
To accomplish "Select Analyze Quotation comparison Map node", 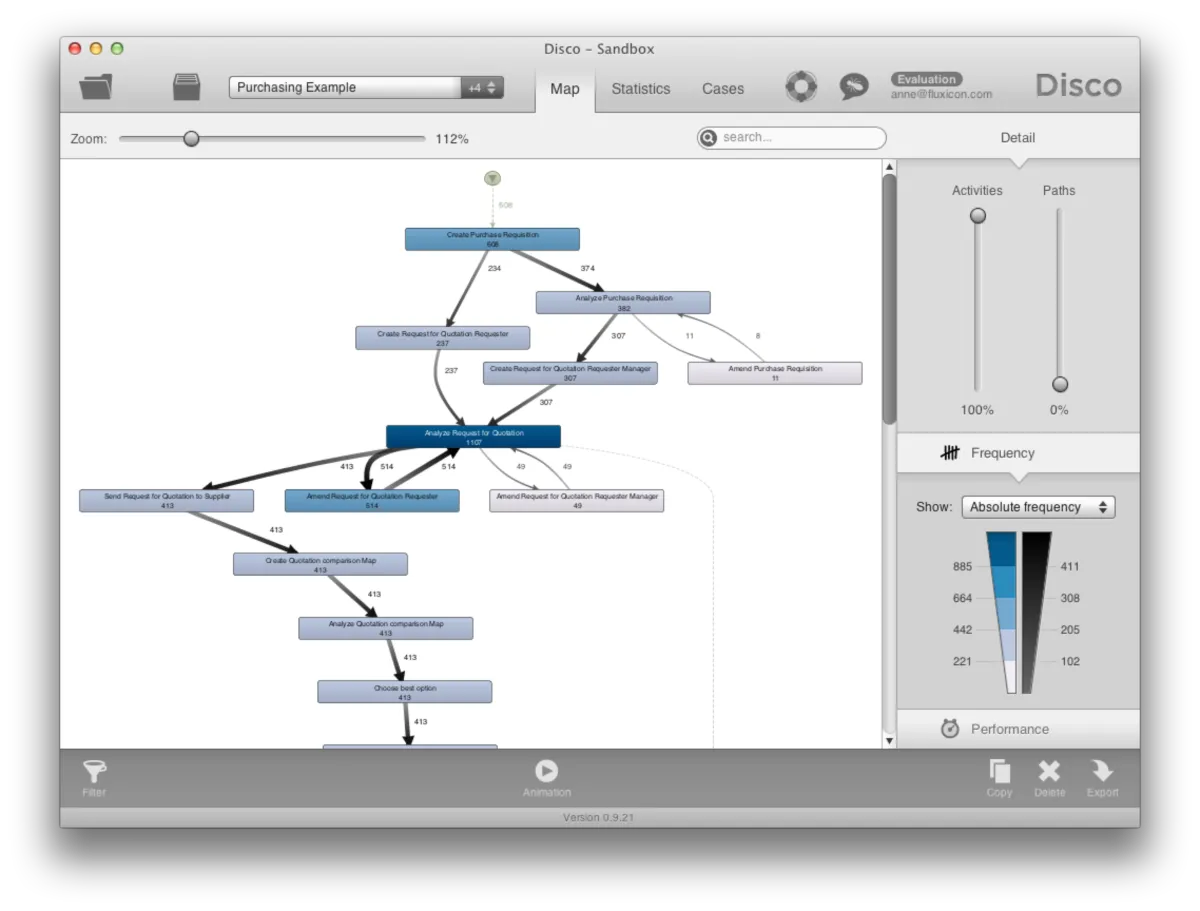I will click(x=386, y=628).
